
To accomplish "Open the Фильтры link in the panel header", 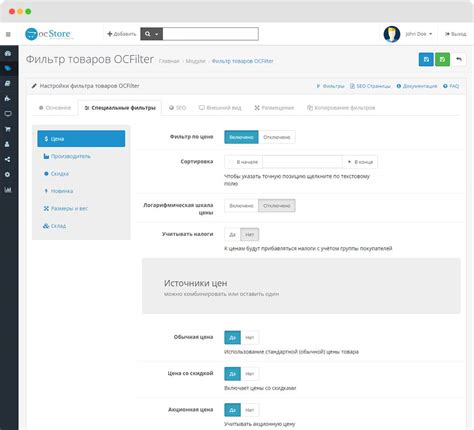I will pos(330,86).
